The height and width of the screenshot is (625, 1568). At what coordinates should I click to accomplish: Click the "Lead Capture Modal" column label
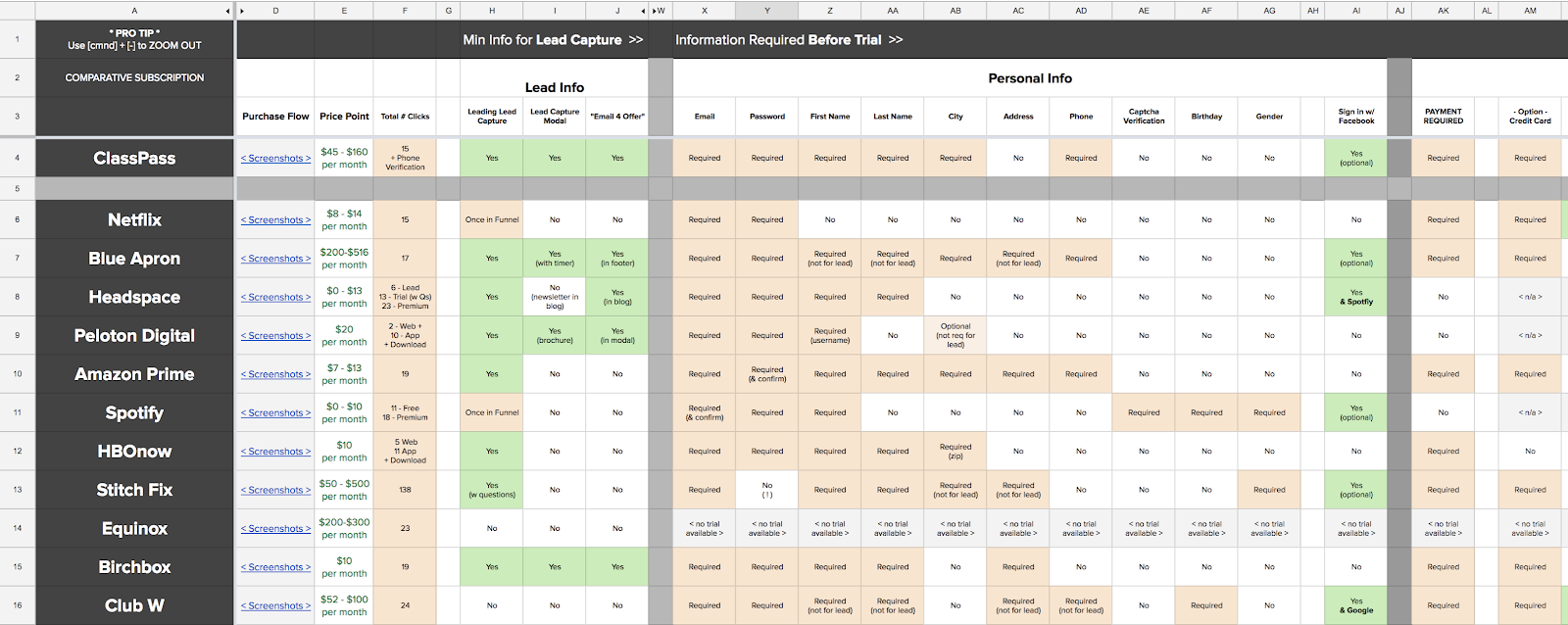pos(555,117)
